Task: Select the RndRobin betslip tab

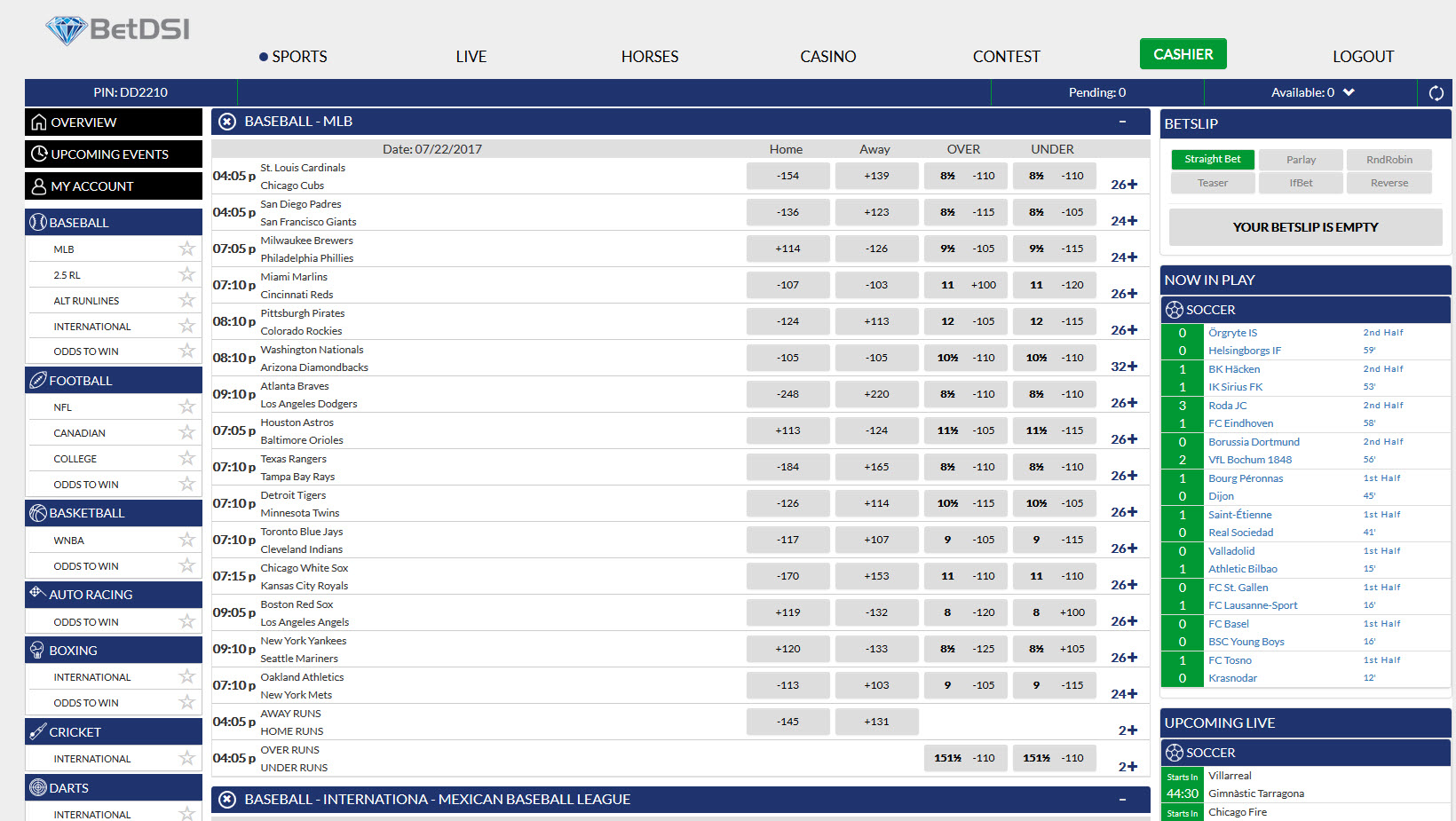Action: click(x=1389, y=160)
